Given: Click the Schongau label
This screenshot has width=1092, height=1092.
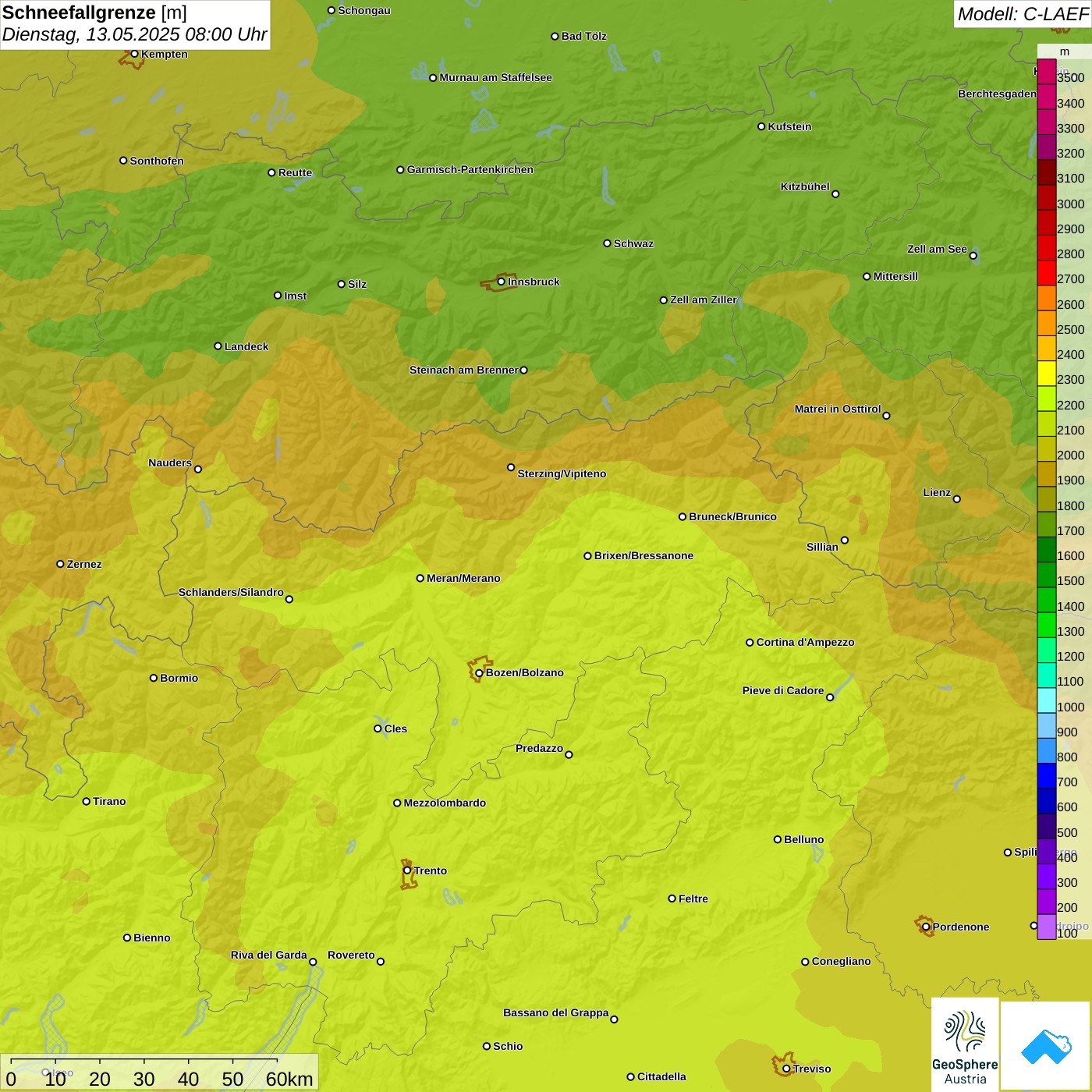Looking at the screenshot, I should click(x=363, y=10).
